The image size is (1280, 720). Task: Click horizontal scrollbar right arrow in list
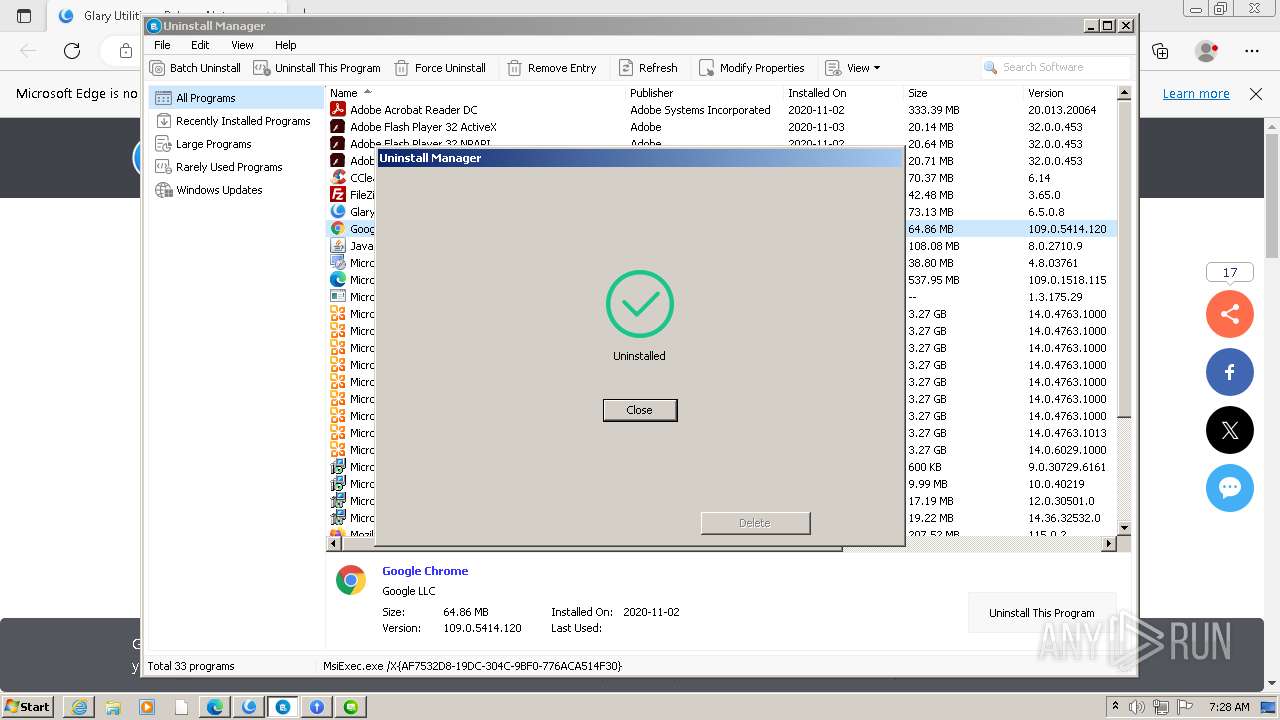(1108, 544)
